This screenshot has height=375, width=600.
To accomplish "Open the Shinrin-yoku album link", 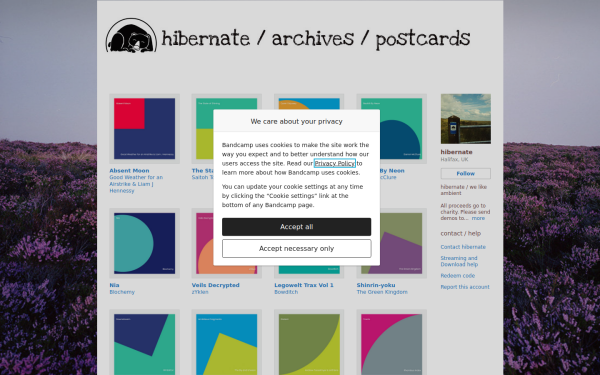I will click(376, 285).
